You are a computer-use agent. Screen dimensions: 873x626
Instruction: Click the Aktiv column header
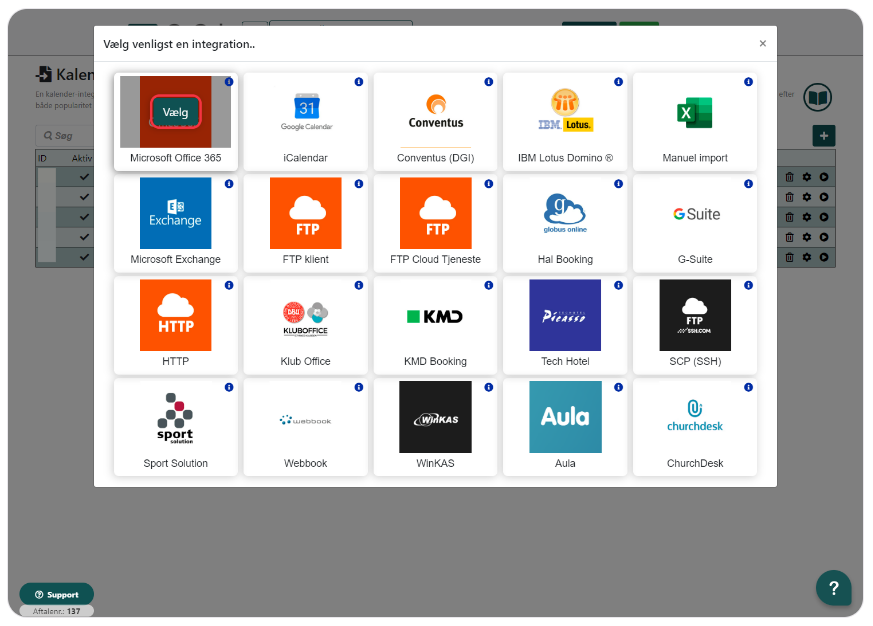(x=82, y=158)
